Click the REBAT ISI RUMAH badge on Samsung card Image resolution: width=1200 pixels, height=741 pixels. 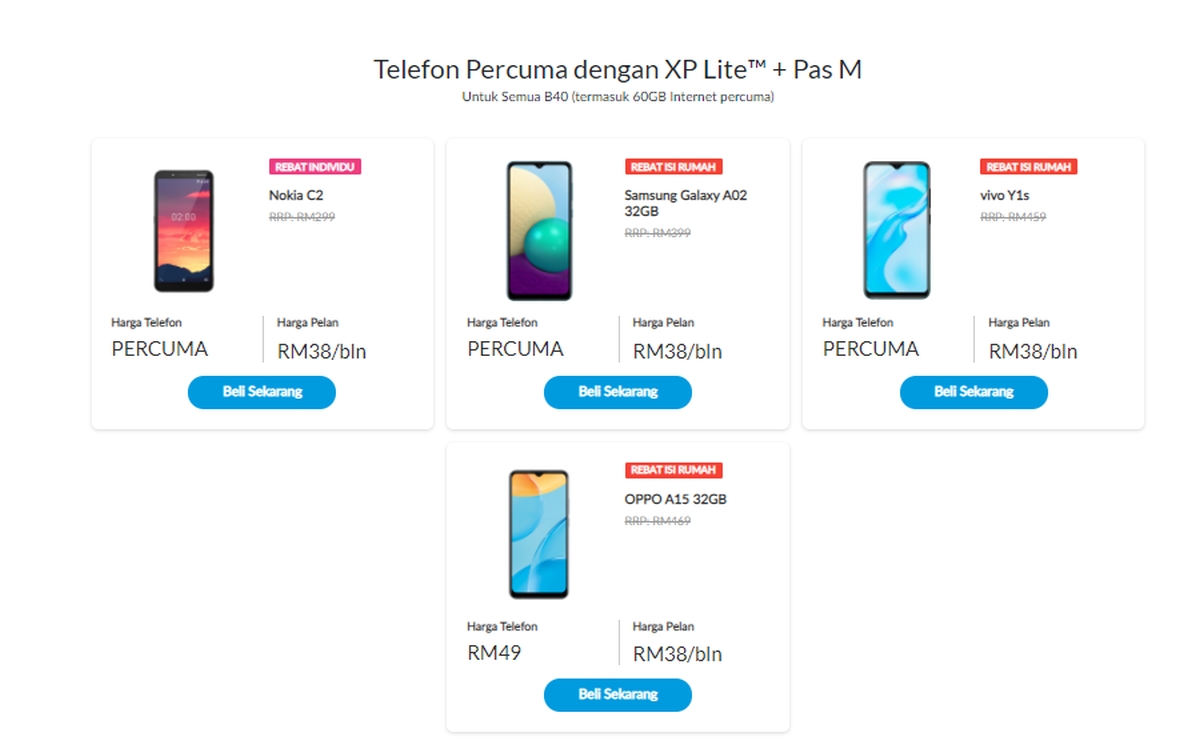pyautogui.click(x=671, y=167)
